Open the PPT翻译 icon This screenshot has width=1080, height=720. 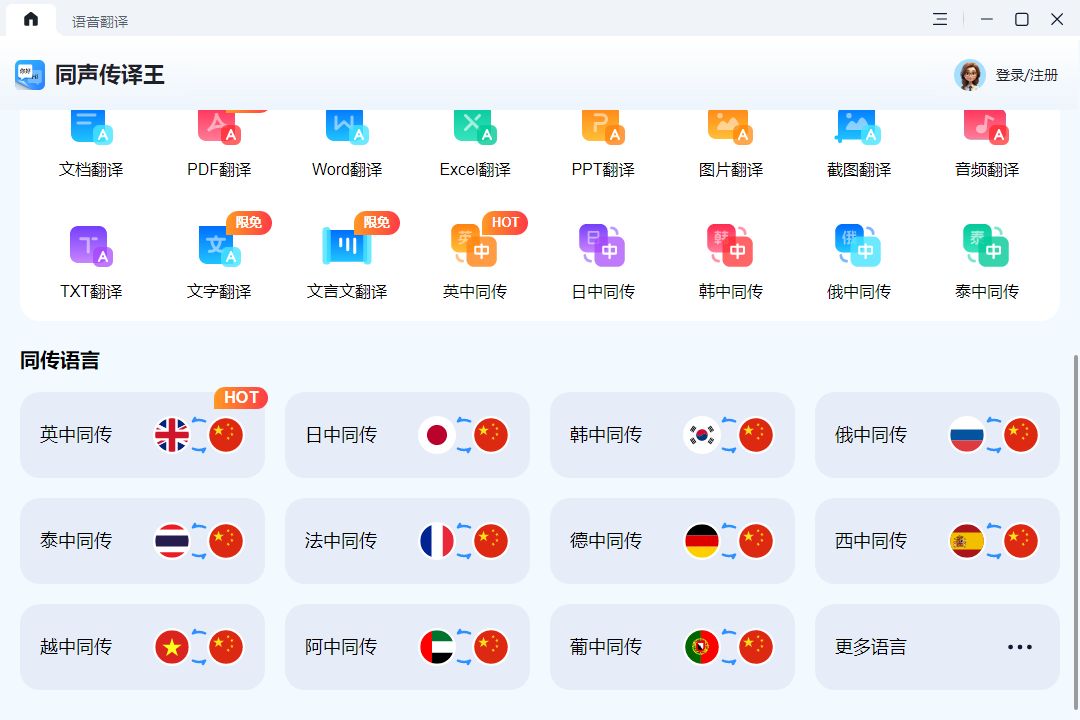click(603, 127)
